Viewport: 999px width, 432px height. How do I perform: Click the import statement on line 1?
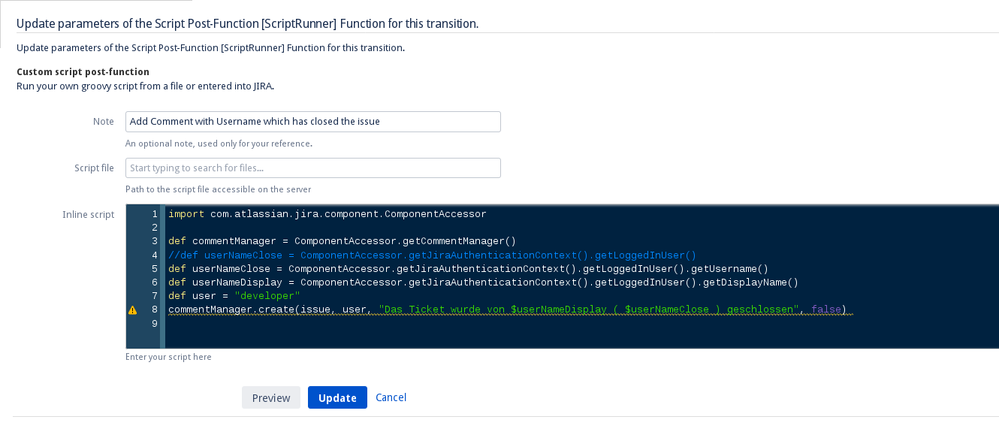coord(327,214)
